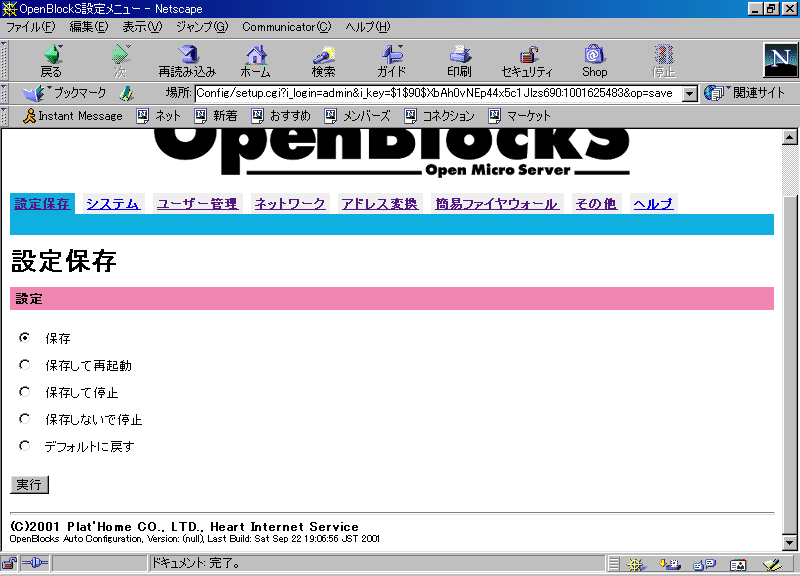This screenshot has height=576, width=800.
Task: Open the システム link
Action: point(113,204)
